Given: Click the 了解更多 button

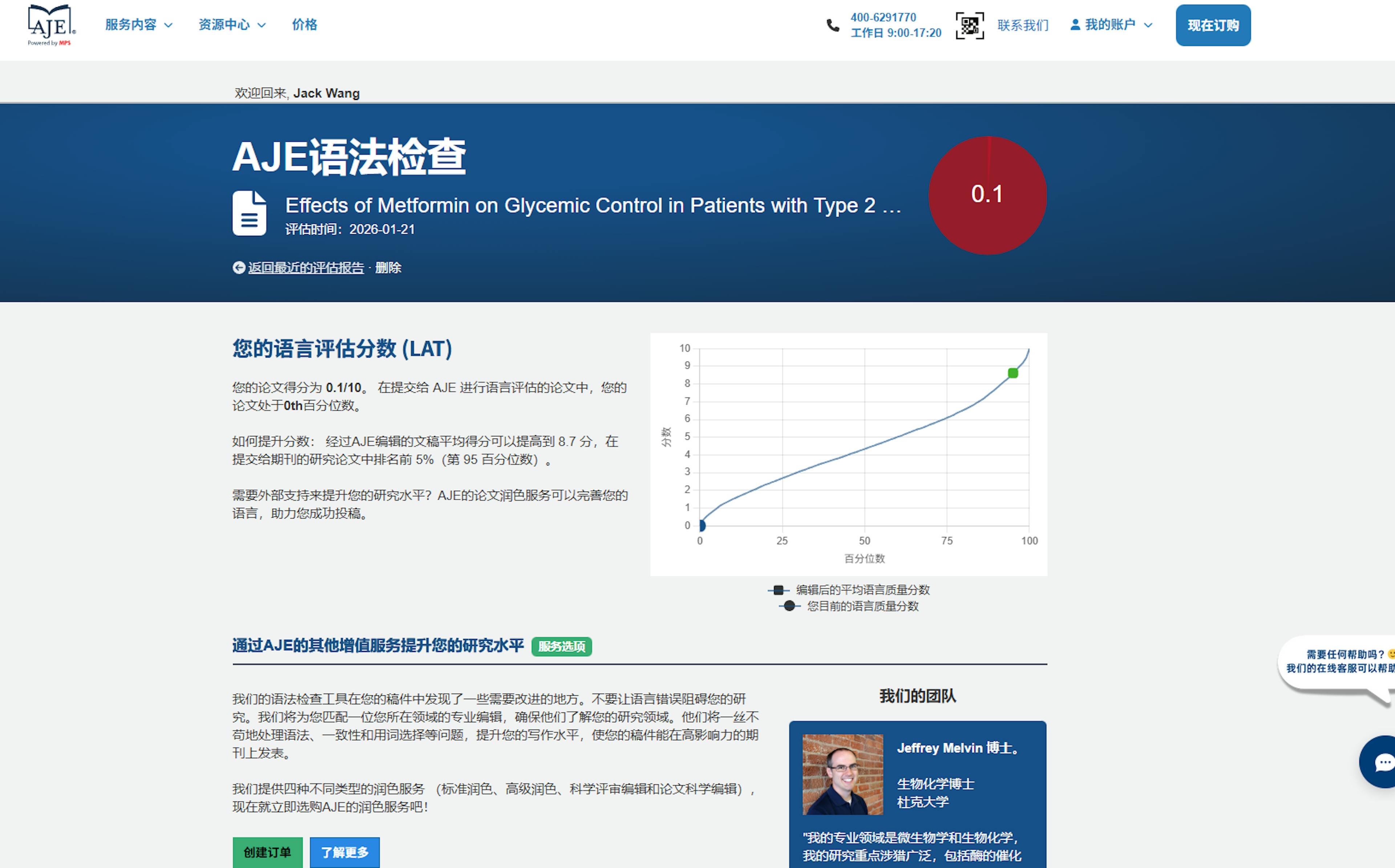Looking at the screenshot, I should 344,852.
